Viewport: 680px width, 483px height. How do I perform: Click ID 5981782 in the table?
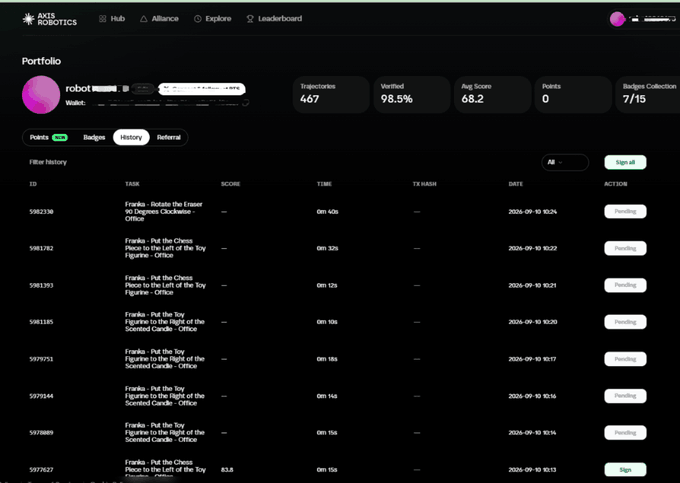(41, 248)
